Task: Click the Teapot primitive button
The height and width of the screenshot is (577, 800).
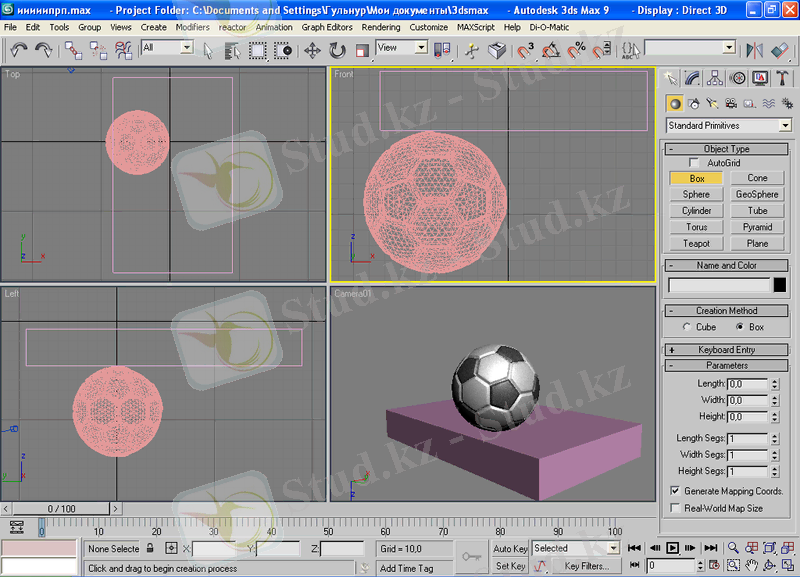Action: click(x=696, y=243)
